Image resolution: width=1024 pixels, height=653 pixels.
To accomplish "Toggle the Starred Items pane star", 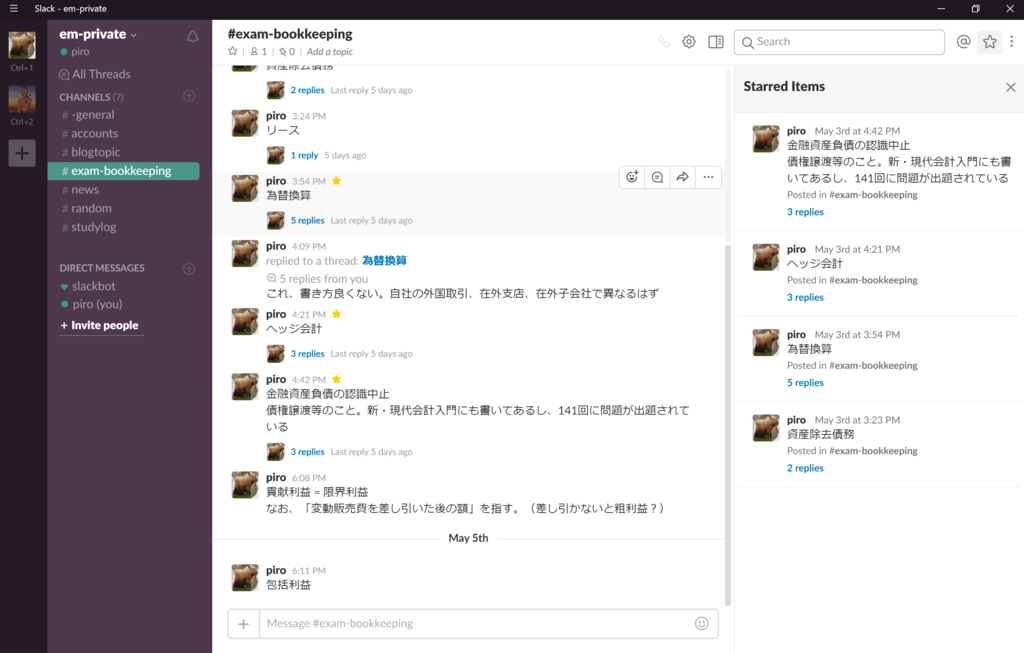I will (x=989, y=41).
